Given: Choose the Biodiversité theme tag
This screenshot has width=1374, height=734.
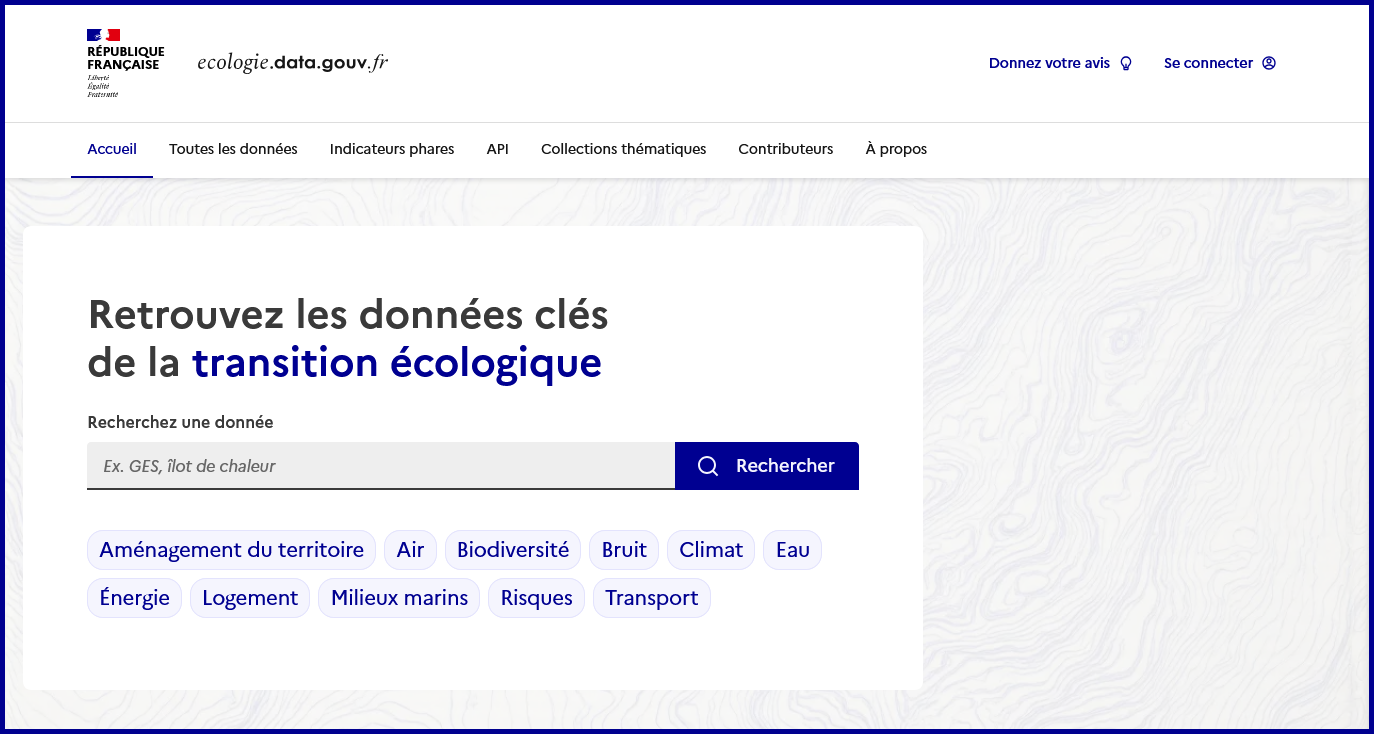Looking at the screenshot, I should coord(512,550).
